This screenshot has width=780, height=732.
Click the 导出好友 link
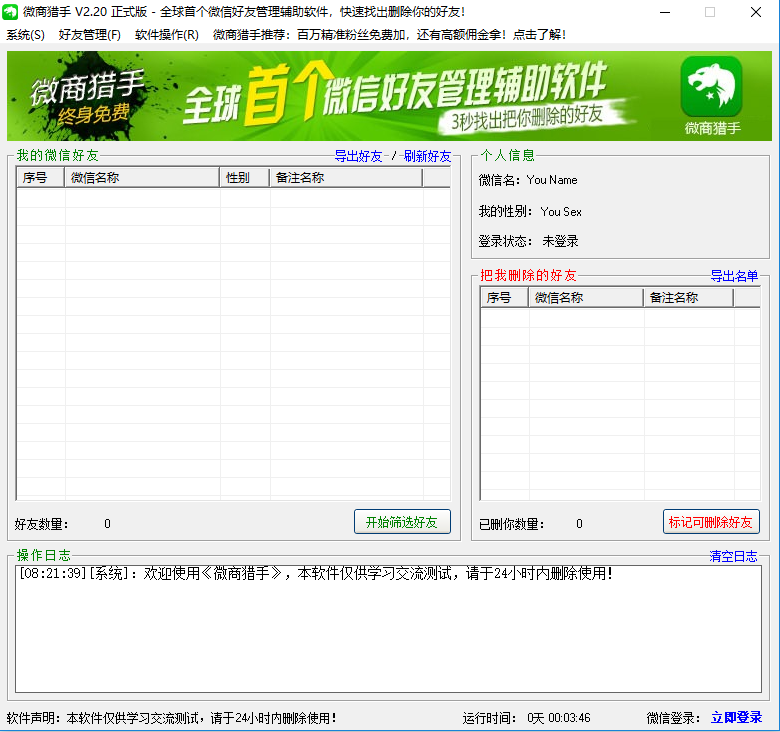[358, 156]
